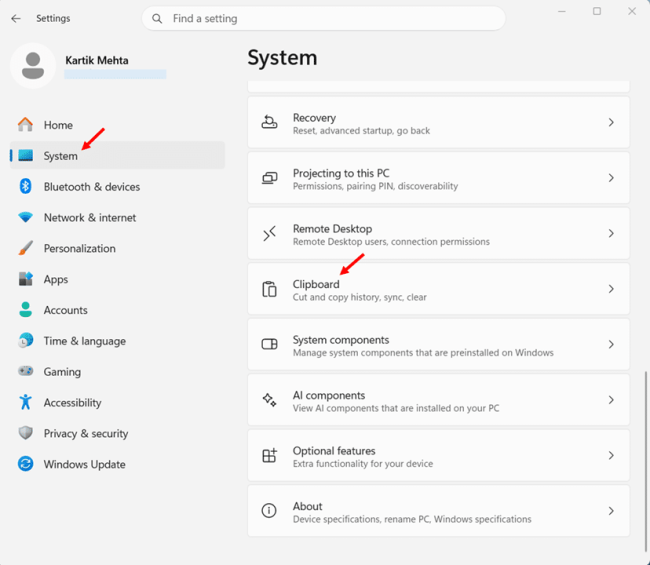Open Accounts section label

click(x=65, y=310)
